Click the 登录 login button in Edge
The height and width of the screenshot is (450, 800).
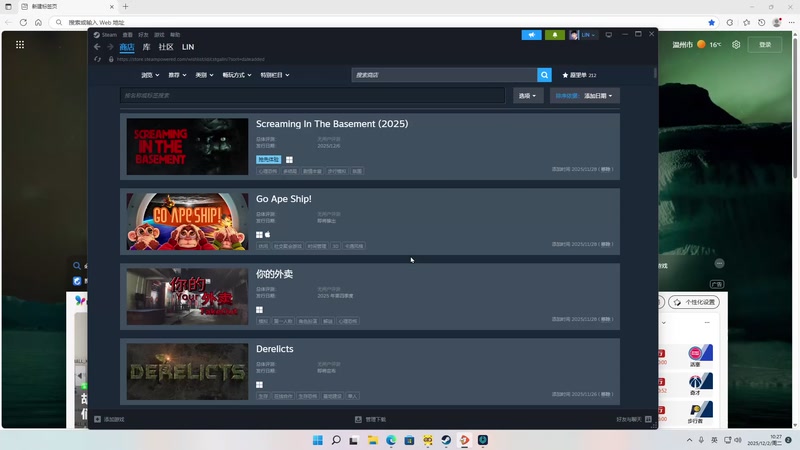[765, 44]
